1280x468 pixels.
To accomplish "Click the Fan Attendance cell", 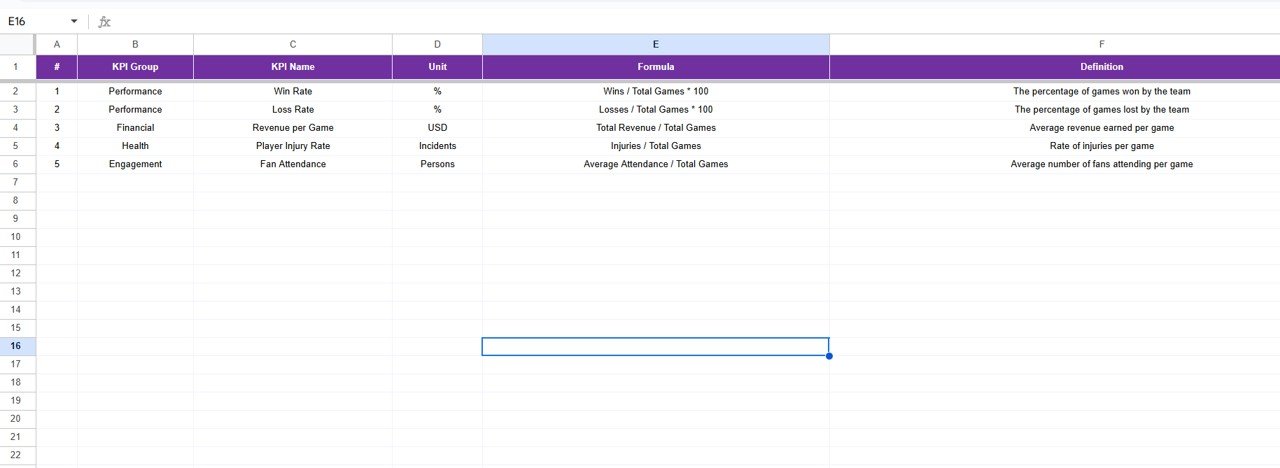I will tap(292, 164).
